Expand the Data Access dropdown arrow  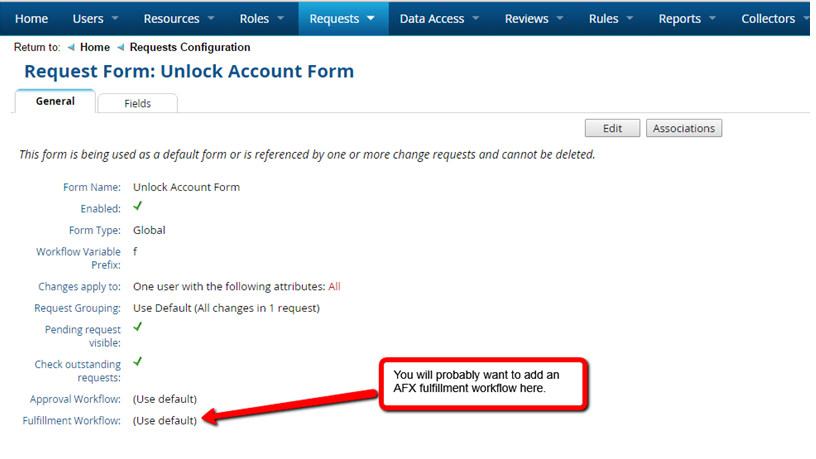(x=475, y=19)
